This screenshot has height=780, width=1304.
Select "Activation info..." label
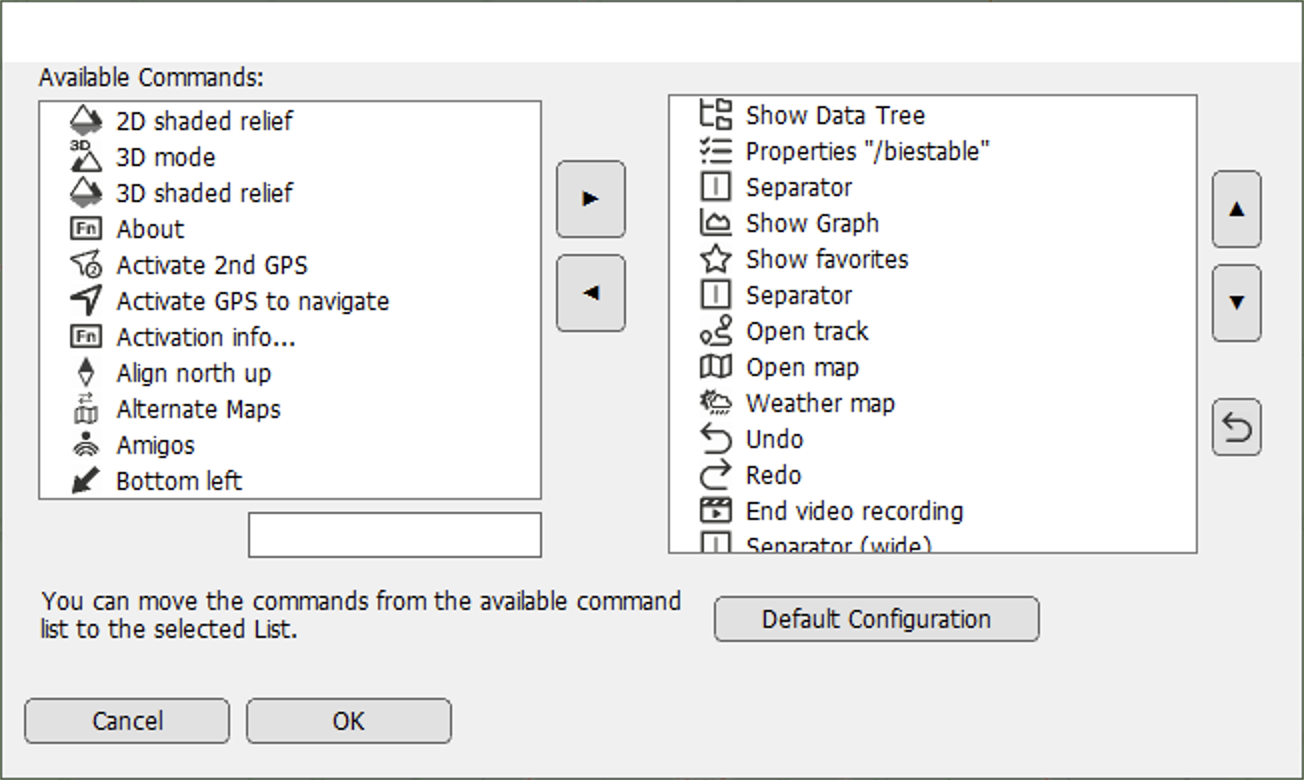(x=206, y=337)
